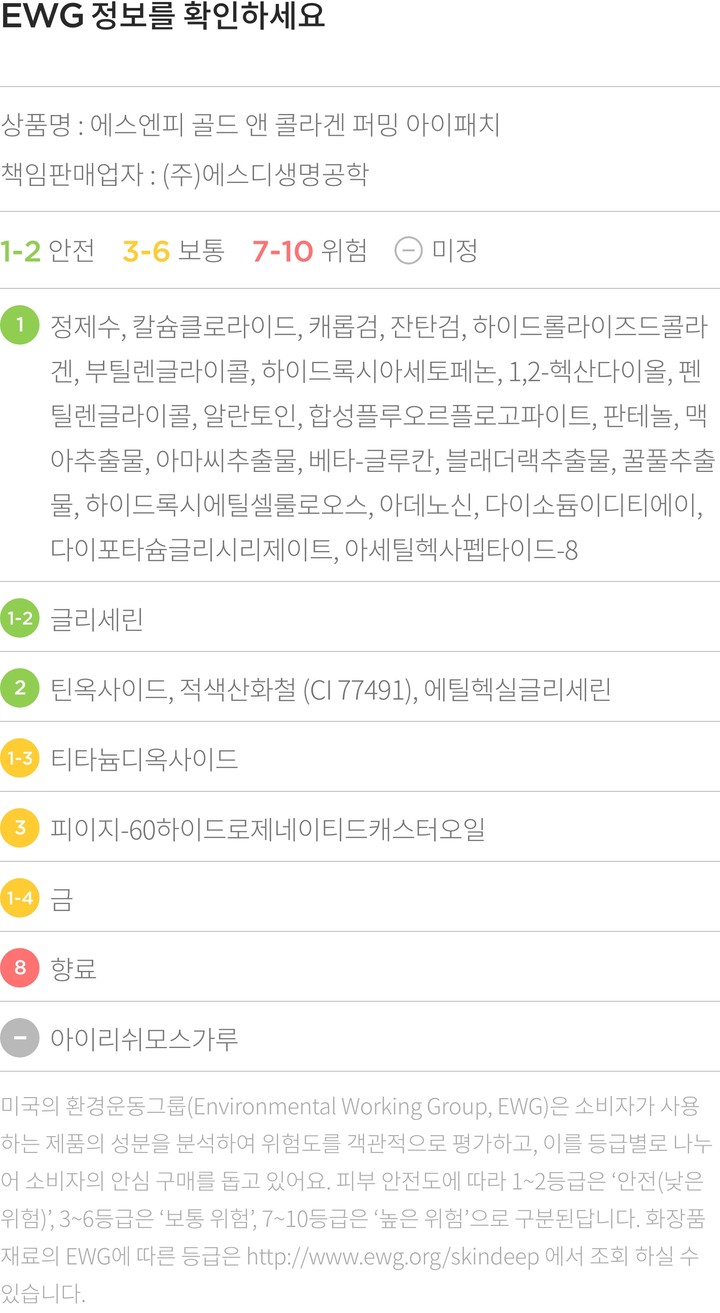Click the gray minus badge beside 아이리쉬모스가루
The width and height of the screenshot is (720, 1313).
(20, 1038)
